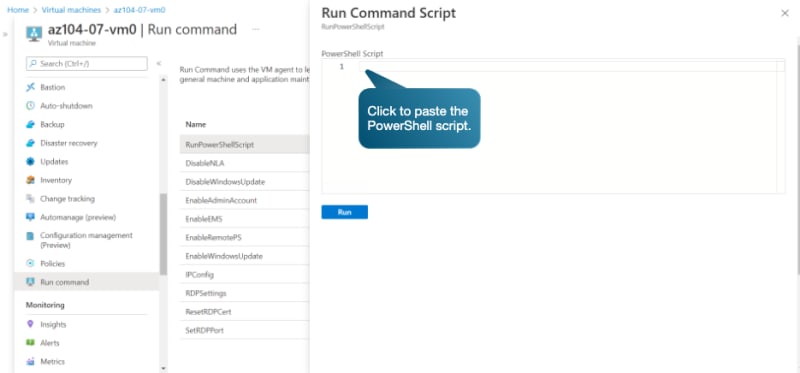Click the Name column header

tap(195, 125)
